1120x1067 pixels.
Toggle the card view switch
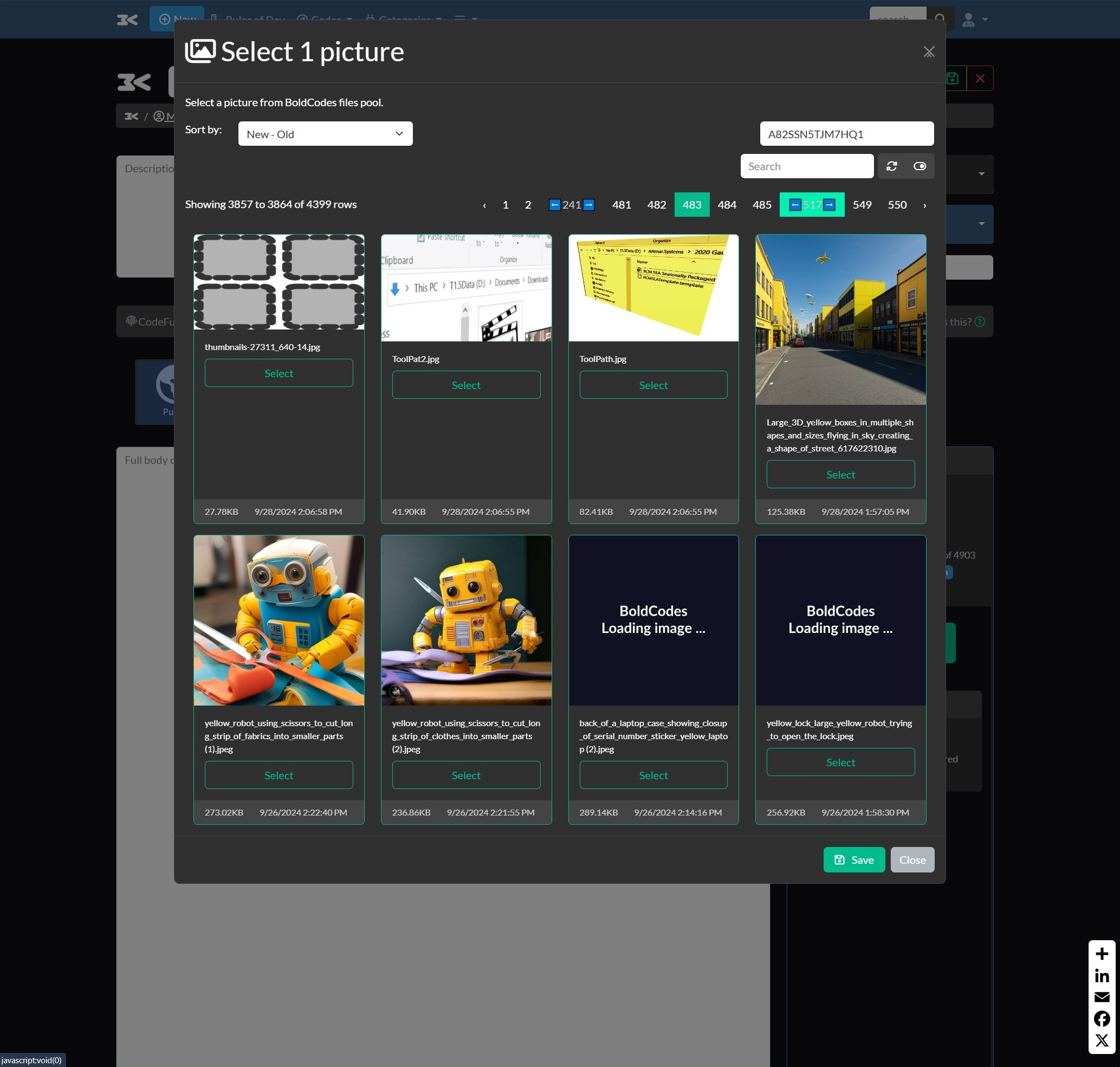point(919,166)
